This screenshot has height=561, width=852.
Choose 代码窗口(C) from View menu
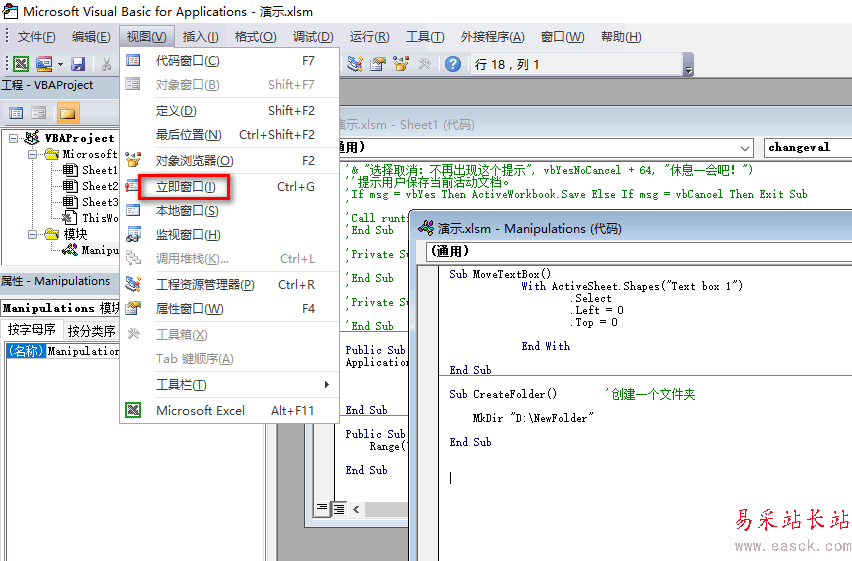pos(229,61)
